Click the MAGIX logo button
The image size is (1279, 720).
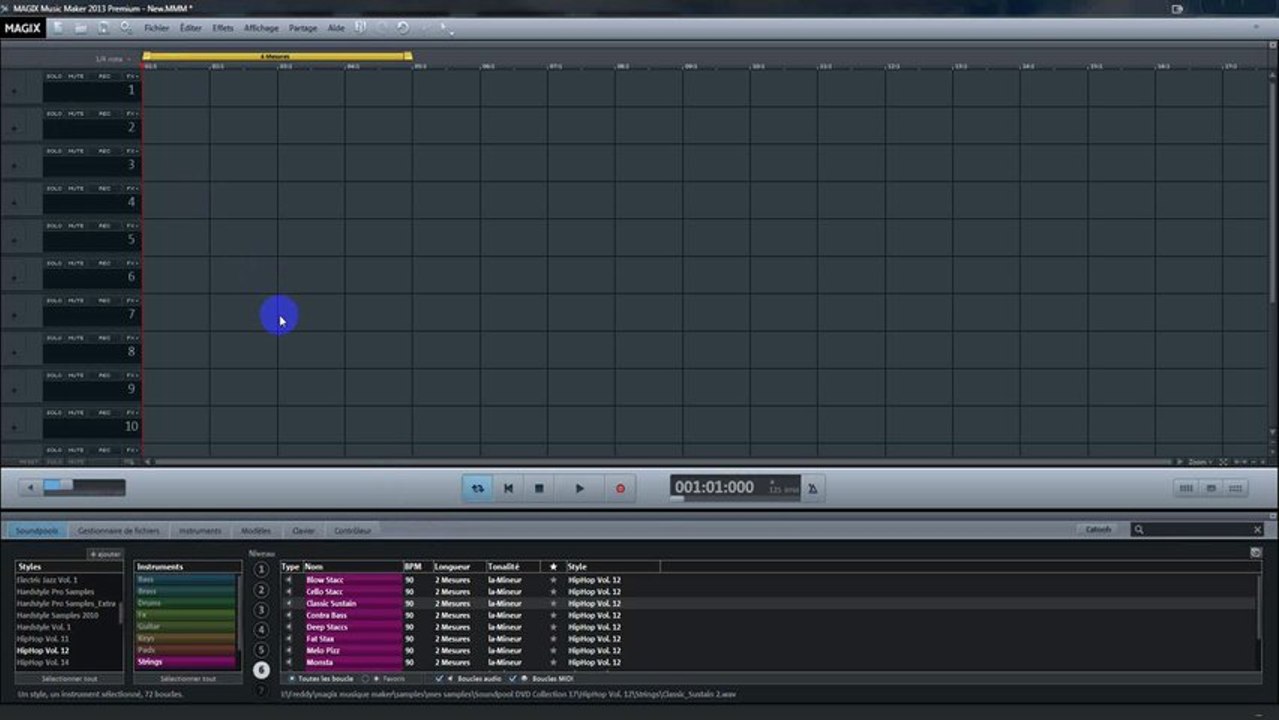pos(22,28)
